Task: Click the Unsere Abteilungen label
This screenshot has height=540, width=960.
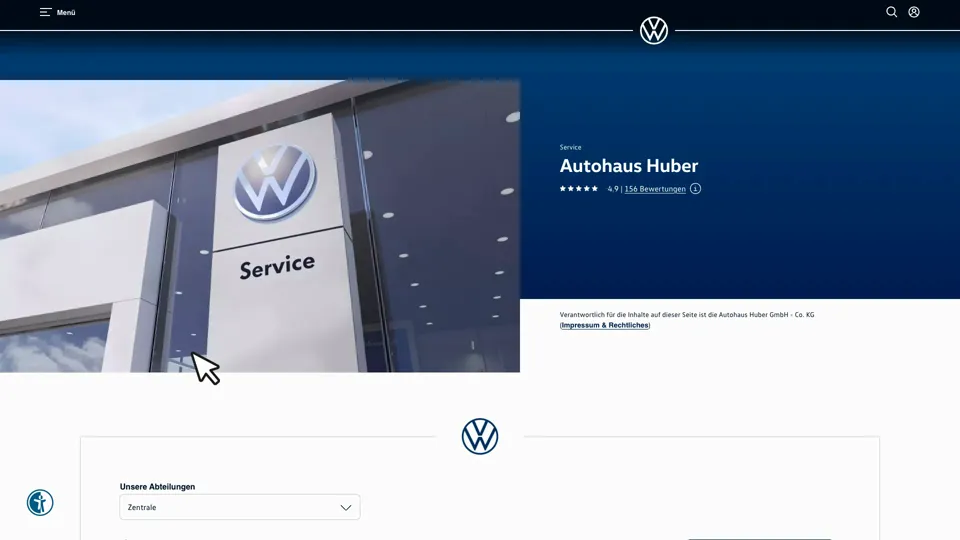Action: [157, 487]
